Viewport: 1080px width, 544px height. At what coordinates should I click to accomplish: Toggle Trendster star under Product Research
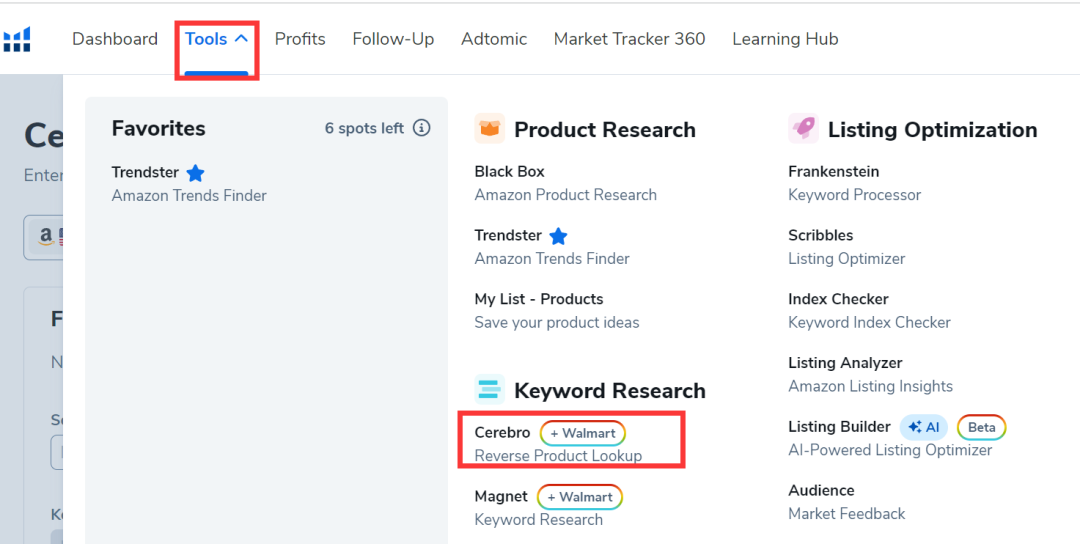(558, 236)
